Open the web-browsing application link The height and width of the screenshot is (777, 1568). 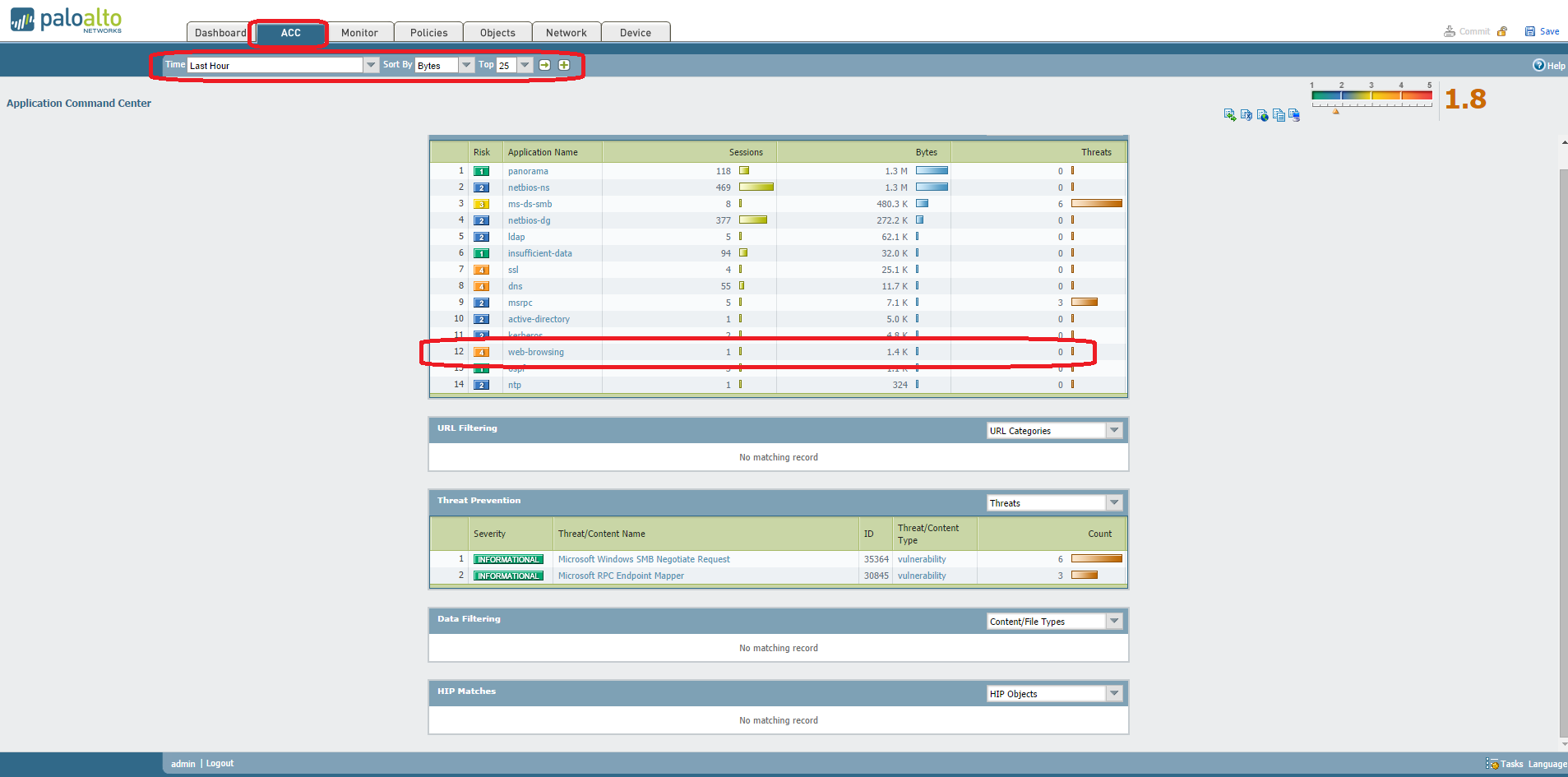pyautogui.click(x=536, y=352)
